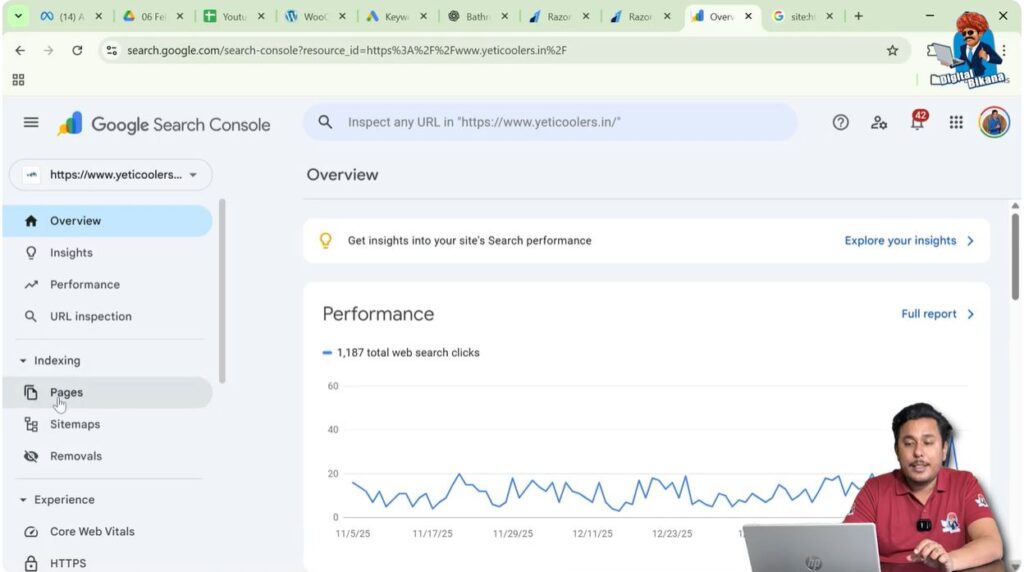
Task: Open a new browser tab
Action: point(858,16)
